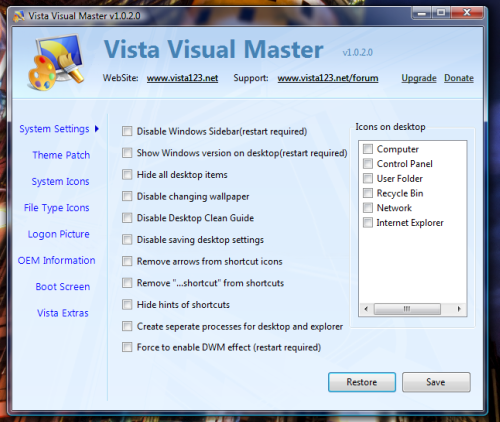The image size is (500, 422).
Task: Tick Control Panel desktop icon checkbox
Action: (x=368, y=163)
